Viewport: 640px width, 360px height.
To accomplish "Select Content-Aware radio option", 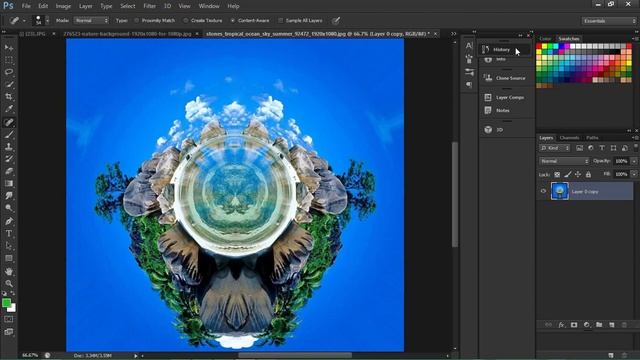I will (x=249, y=20).
